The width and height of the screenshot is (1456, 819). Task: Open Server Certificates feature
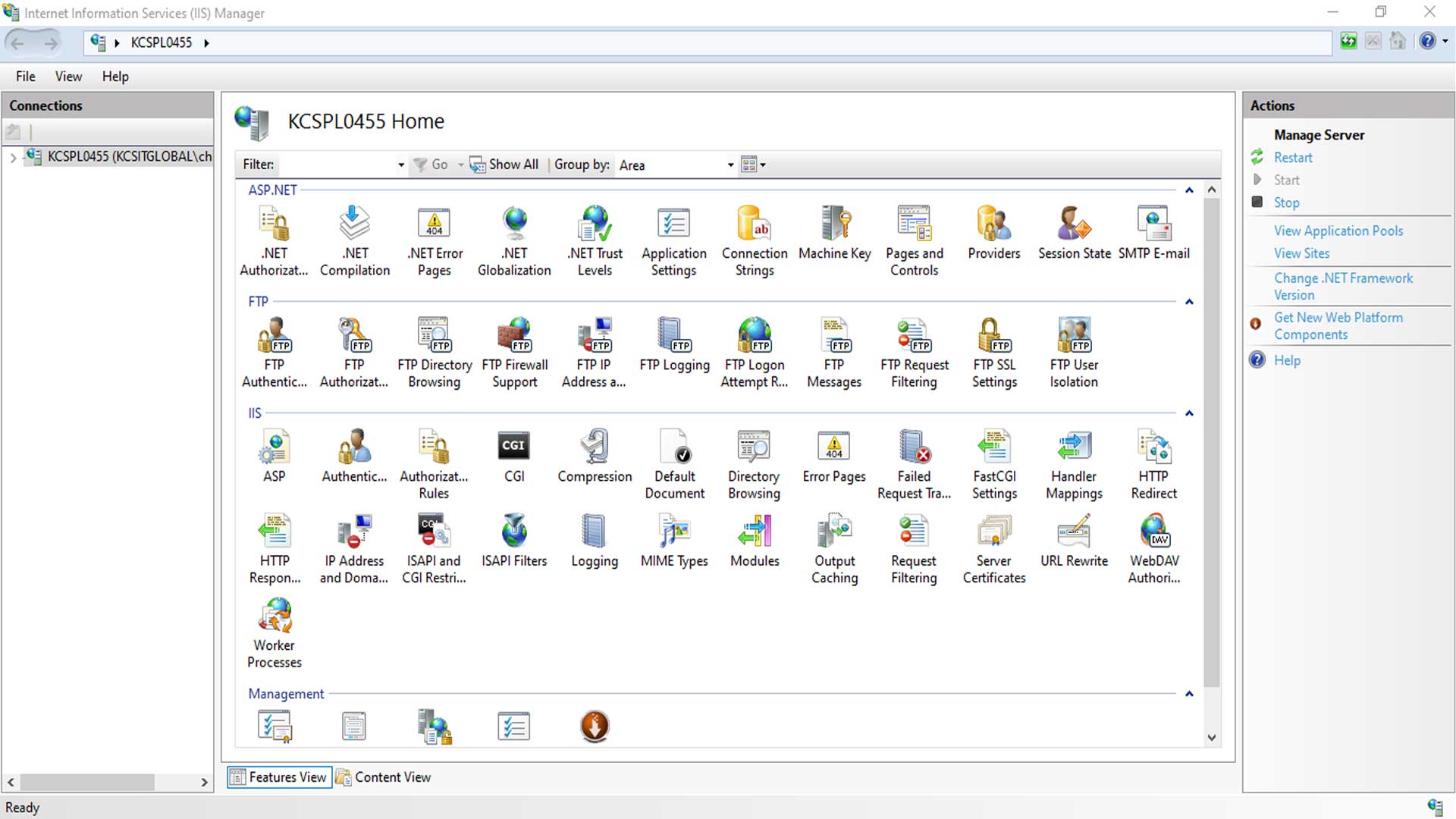coord(994,548)
